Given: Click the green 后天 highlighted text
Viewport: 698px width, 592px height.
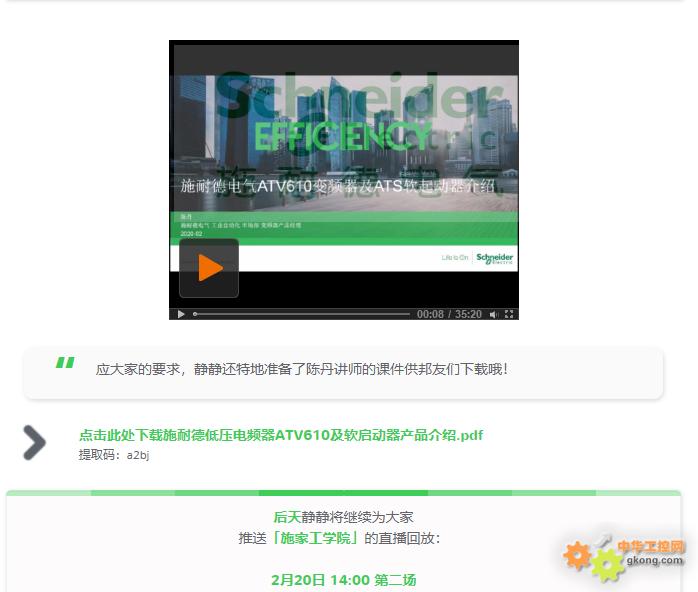Looking at the screenshot, I should 287,517.
